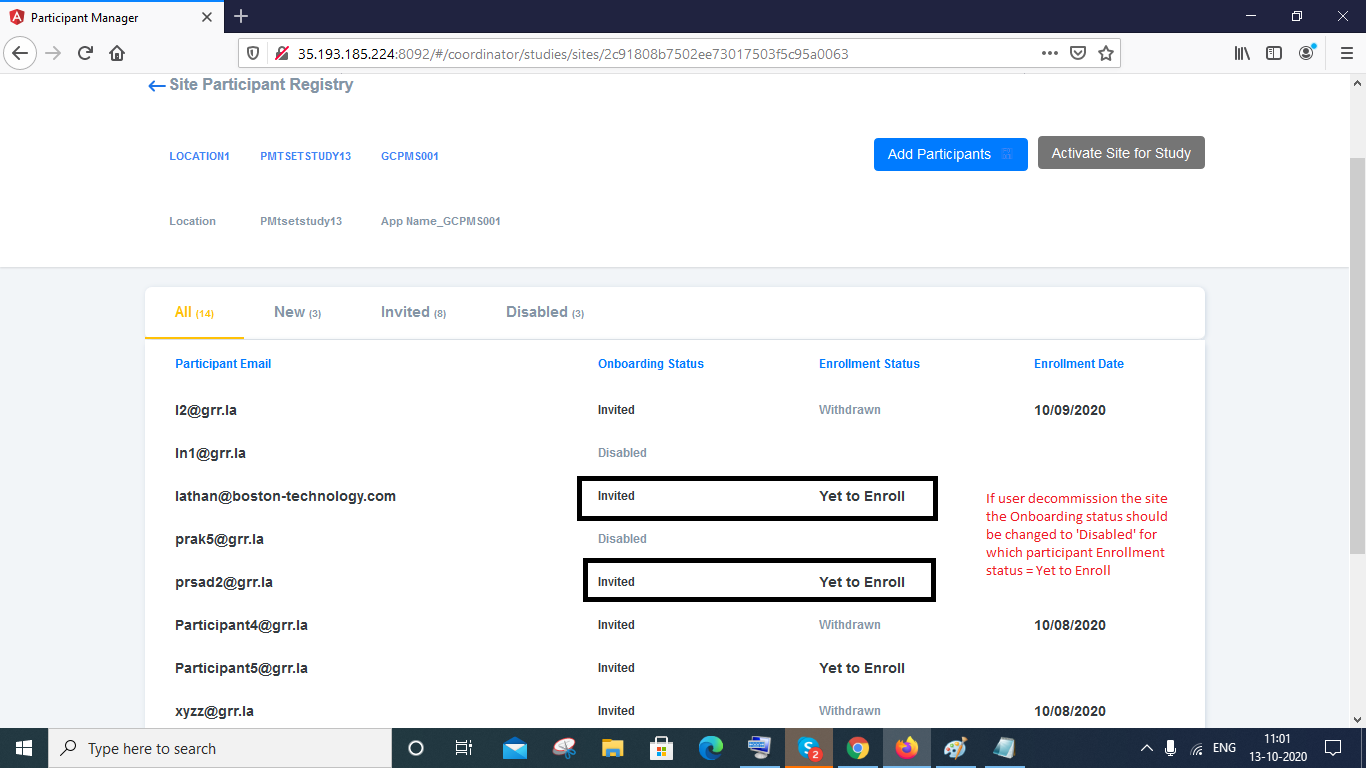
Task: Open the PMTSETSTUDY13 study link
Action: [305, 156]
